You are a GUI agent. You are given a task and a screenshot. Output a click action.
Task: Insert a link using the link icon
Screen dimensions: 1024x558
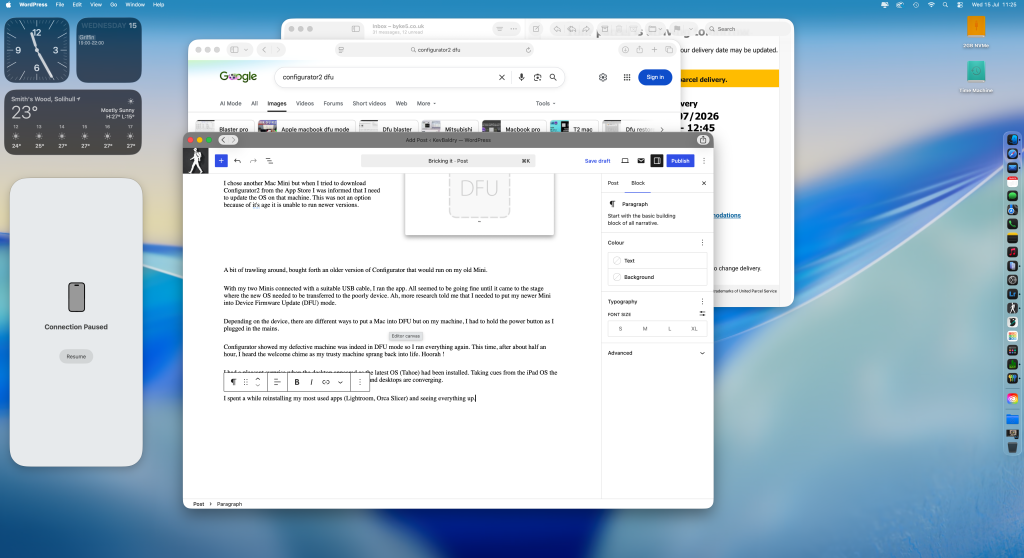[325, 382]
